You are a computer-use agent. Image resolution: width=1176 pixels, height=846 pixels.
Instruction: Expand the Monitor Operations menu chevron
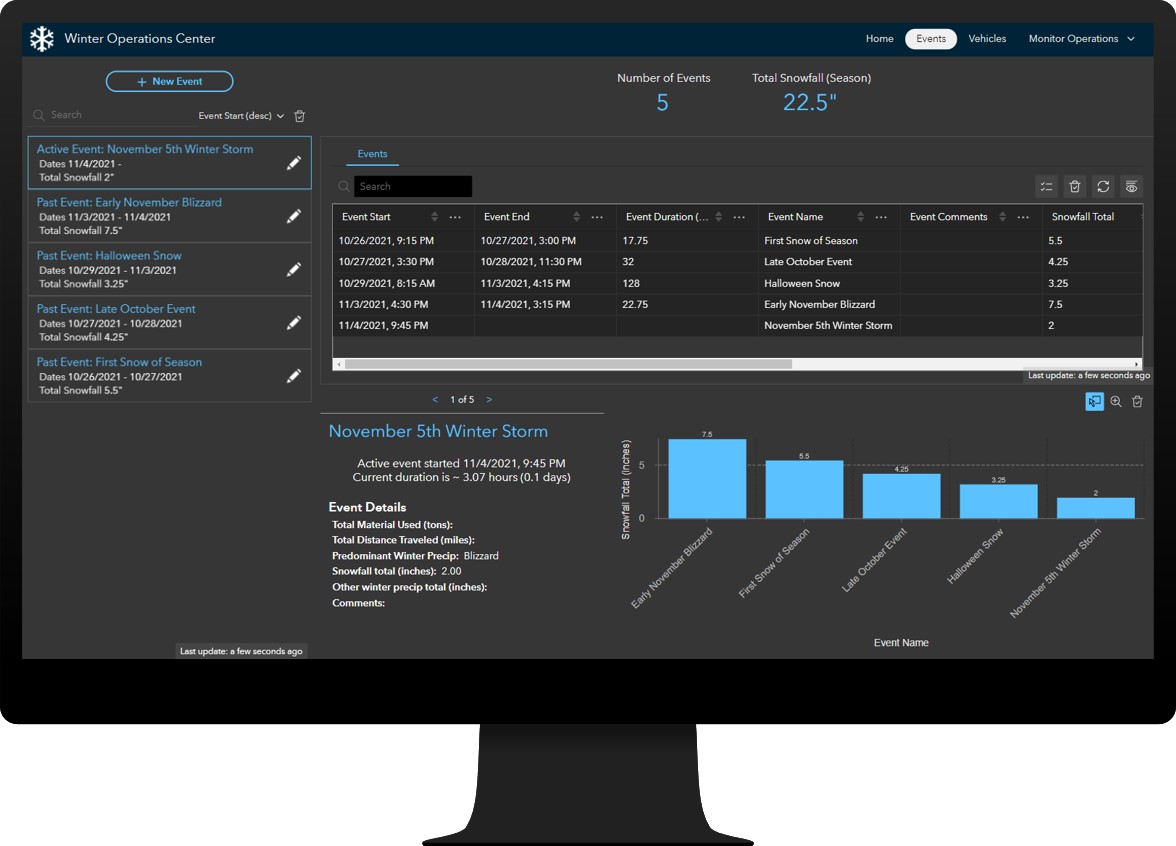click(x=1131, y=38)
